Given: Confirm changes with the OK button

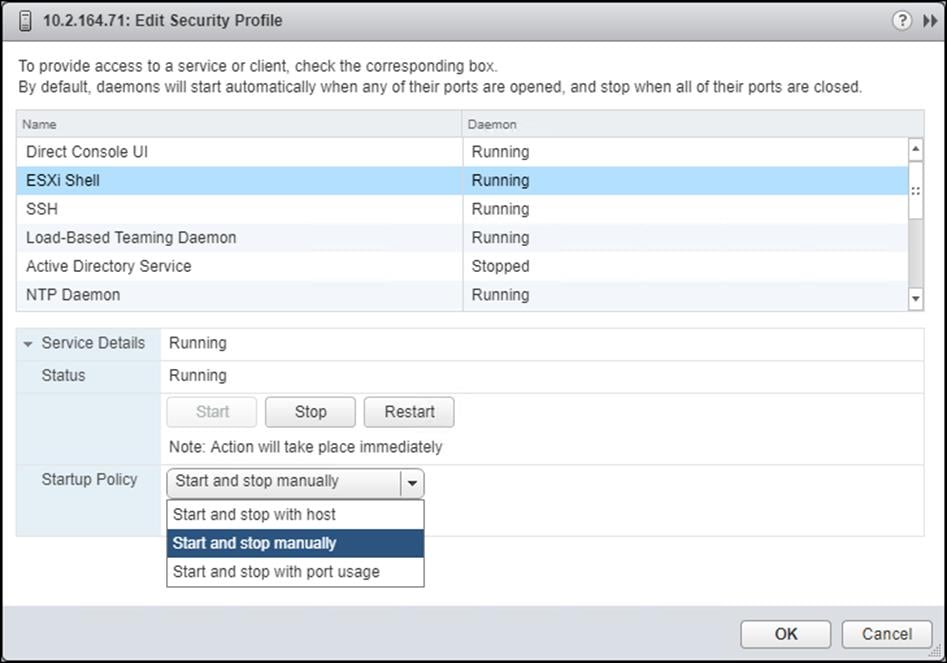Looking at the screenshot, I should tap(784, 634).
